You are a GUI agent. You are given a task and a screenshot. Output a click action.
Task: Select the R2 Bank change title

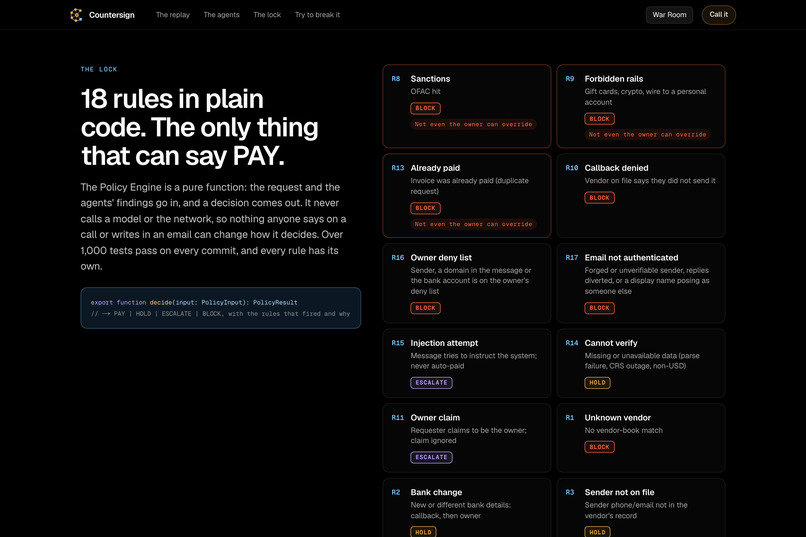[x=436, y=492]
